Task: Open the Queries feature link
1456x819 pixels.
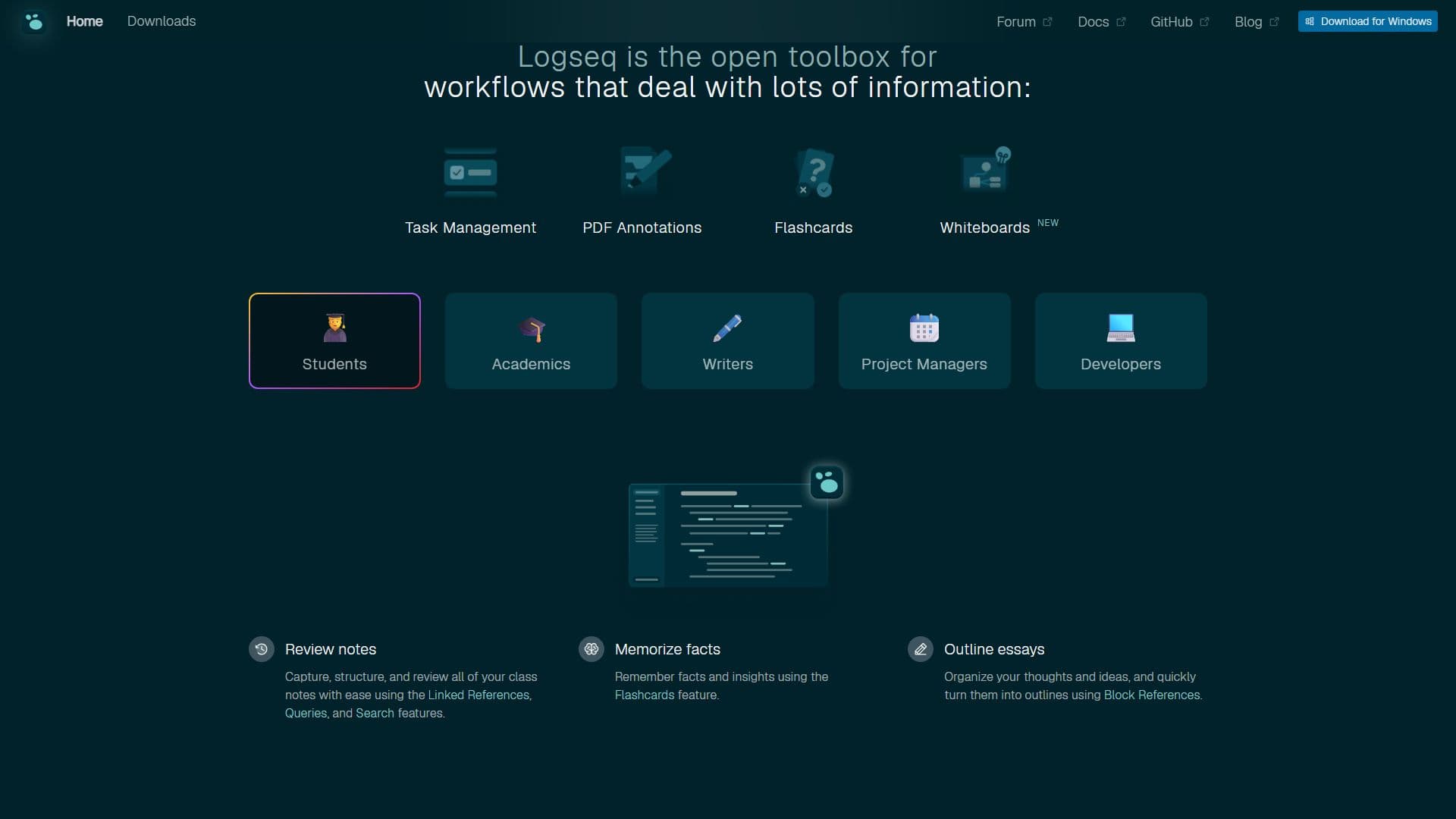Action: pos(306,713)
